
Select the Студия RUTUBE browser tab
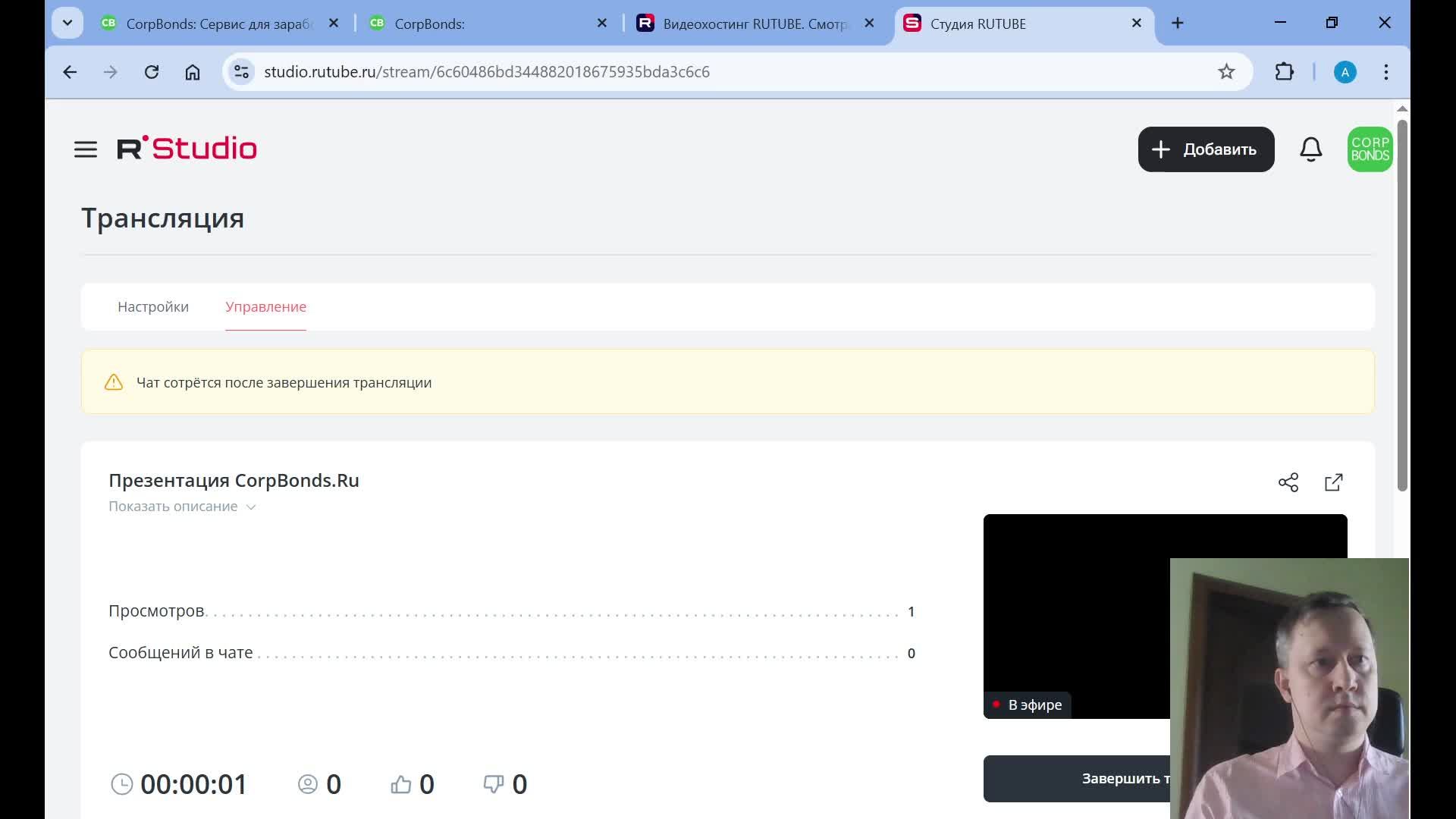click(x=1024, y=24)
